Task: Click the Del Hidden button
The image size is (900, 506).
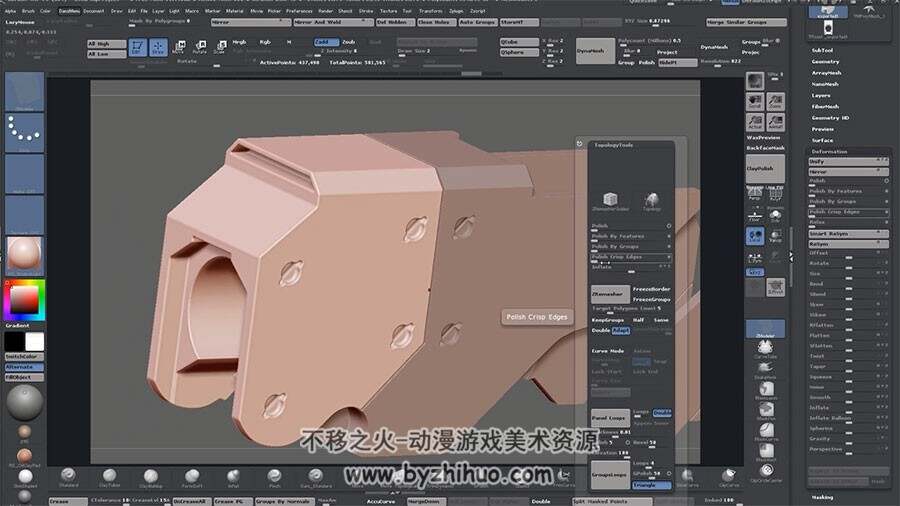Action: pos(395,22)
